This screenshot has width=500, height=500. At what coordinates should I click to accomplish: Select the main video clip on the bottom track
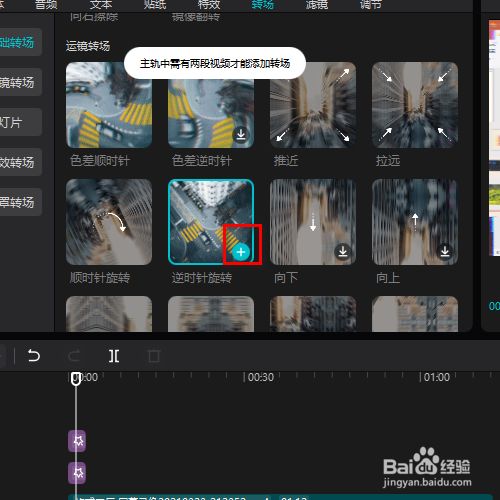click(x=280, y=497)
